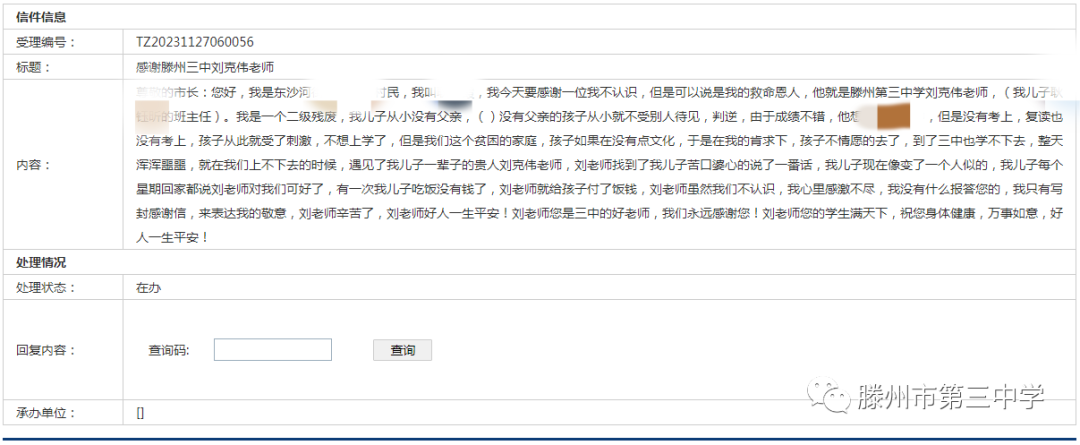Click the 处理情况 section header
1080x445 pixels.
click(41, 262)
